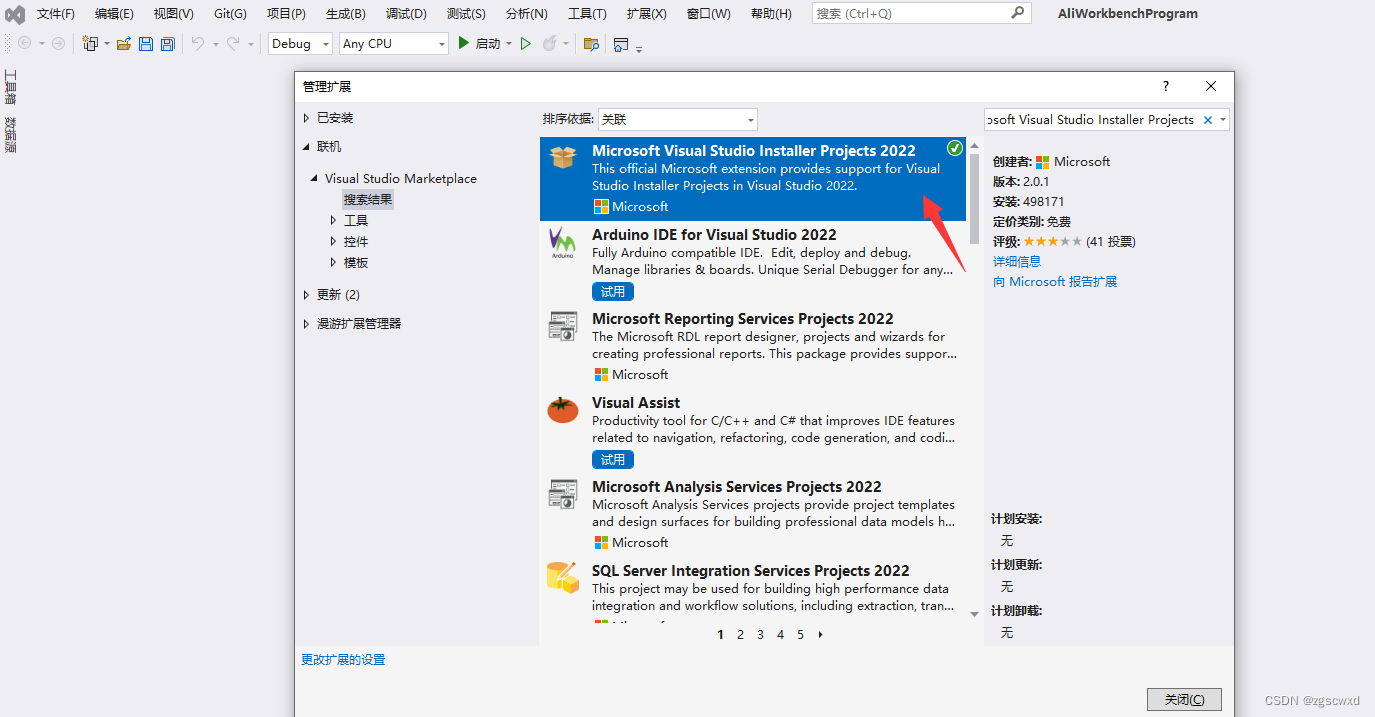This screenshot has width=1375, height=717.
Task: Open the search history dropdown arrow in dialog
Action: click(1222, 120)
